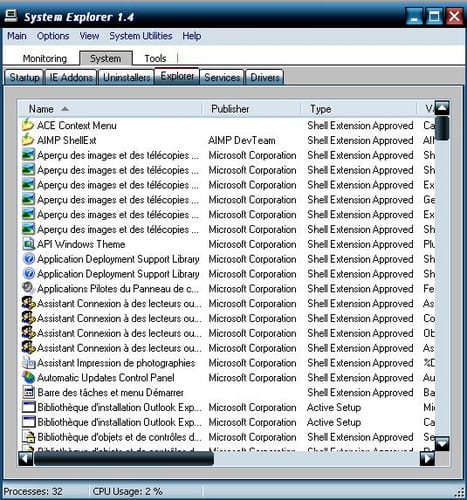This screenshot has height=500, width=467.
Task: Click the vertical scrollbar up arrow
Action: [x=442, y=107]
